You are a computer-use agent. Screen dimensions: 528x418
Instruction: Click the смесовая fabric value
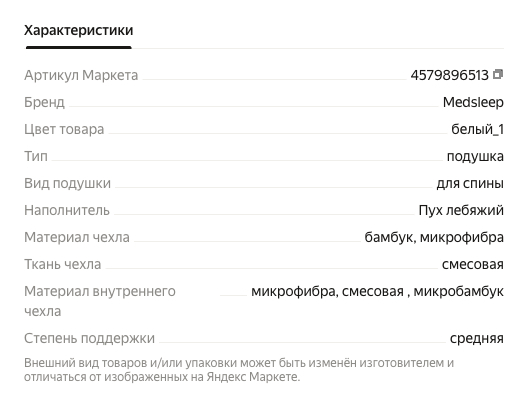tap(473, 264)
